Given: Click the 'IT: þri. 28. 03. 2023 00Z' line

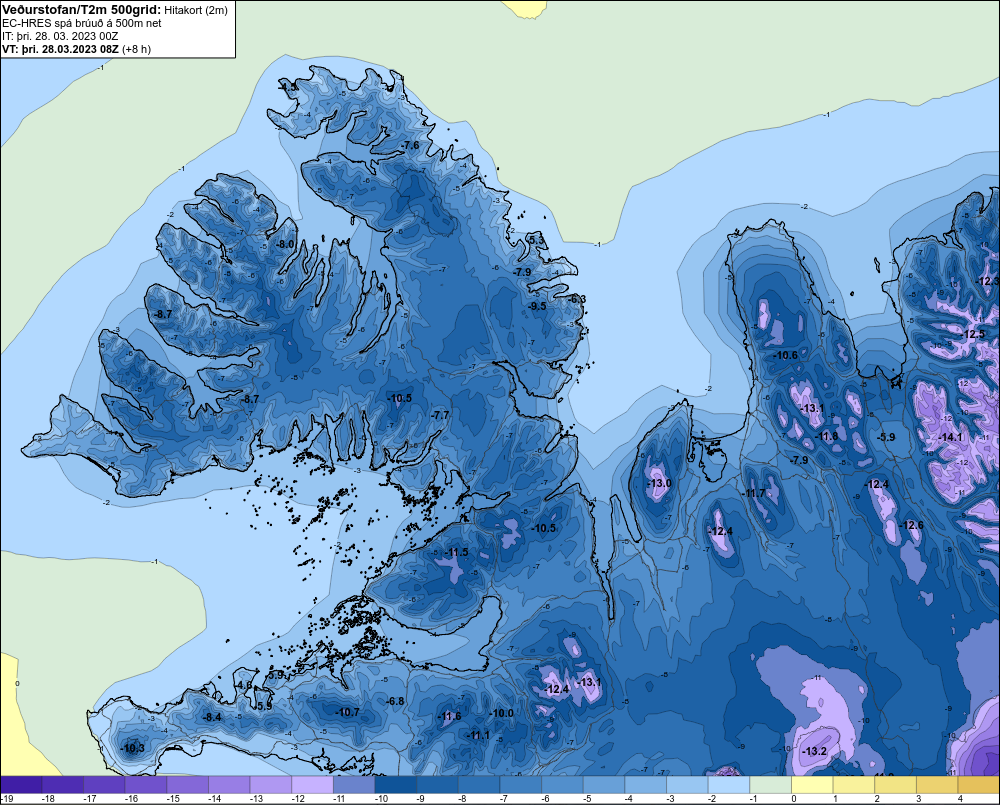Looking at the screenshot, I should click(60, 36).
